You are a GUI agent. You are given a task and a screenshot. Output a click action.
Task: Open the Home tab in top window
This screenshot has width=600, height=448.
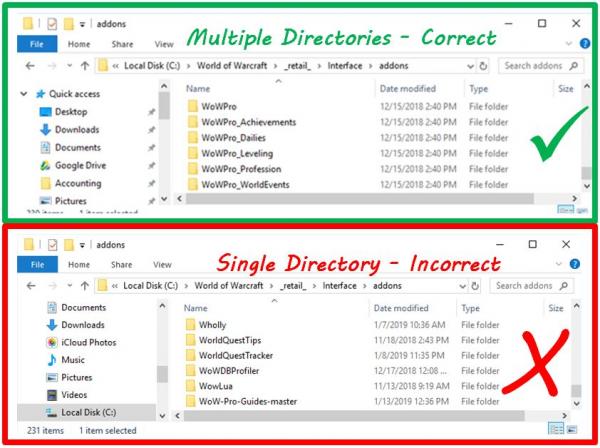coord(79,44)
